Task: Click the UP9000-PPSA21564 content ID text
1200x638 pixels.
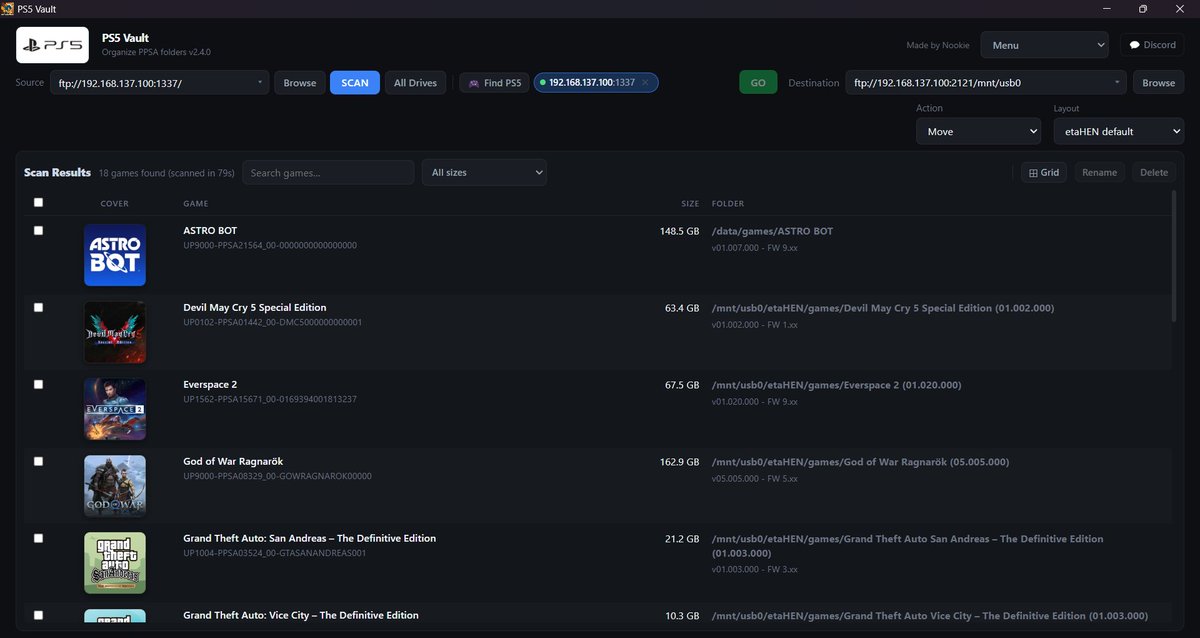Action: (x=270, y=245)
